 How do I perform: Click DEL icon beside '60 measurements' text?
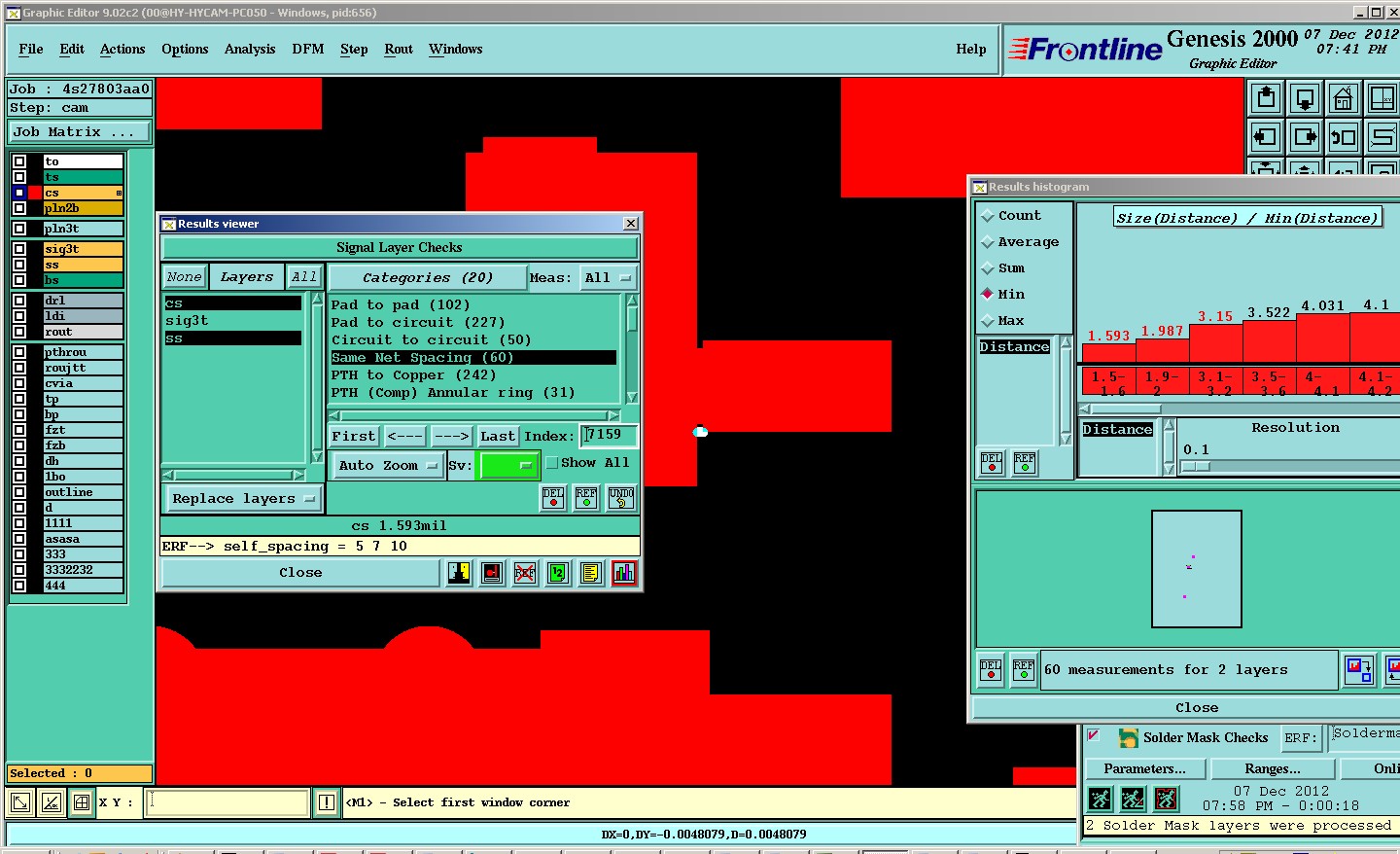[991, 670]
